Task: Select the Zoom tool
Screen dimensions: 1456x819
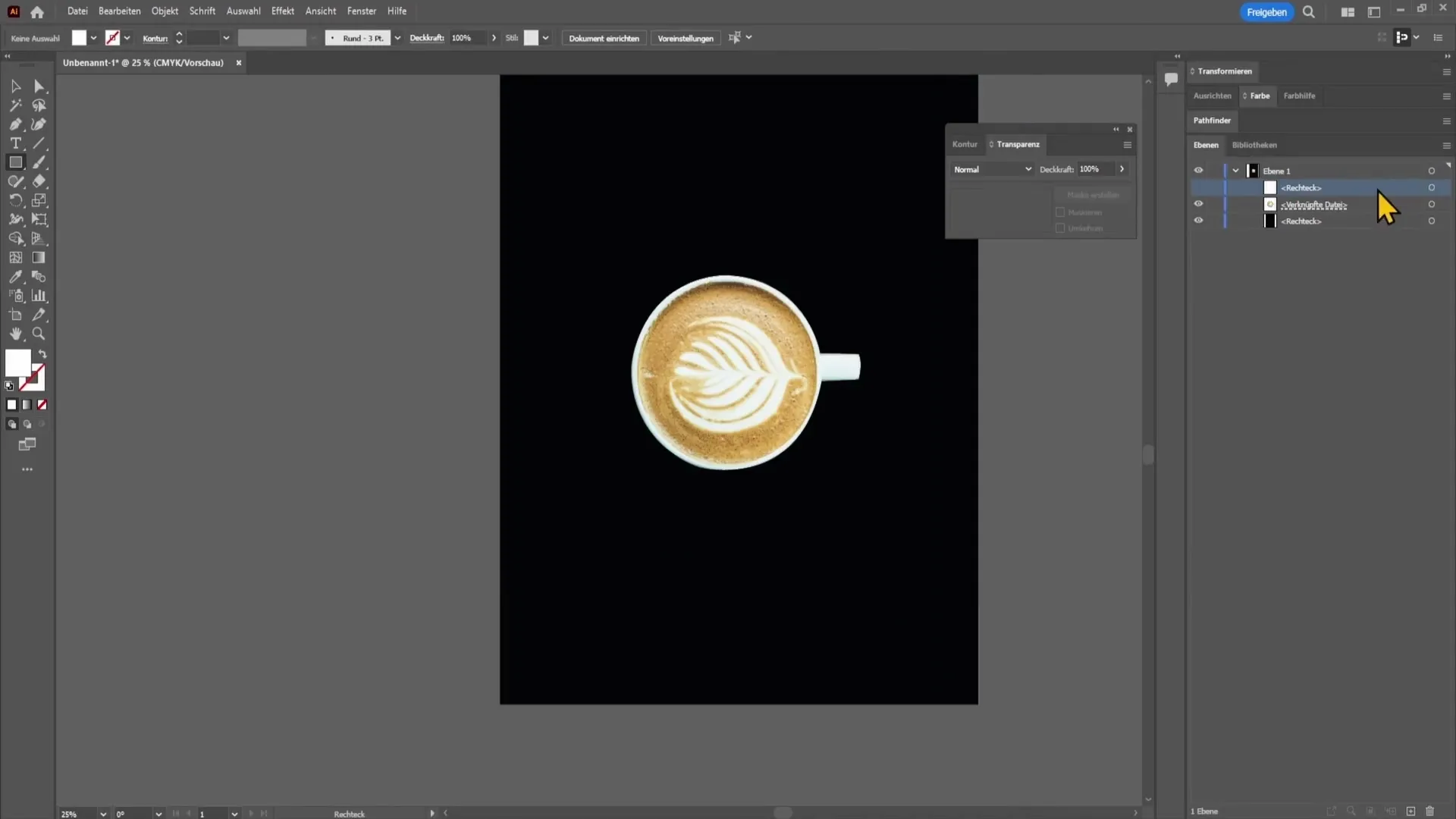Action: tap(39, 334)
